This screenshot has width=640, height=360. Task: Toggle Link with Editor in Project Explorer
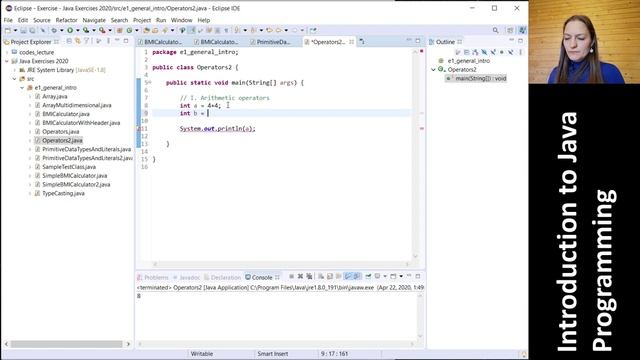point(78,41)
